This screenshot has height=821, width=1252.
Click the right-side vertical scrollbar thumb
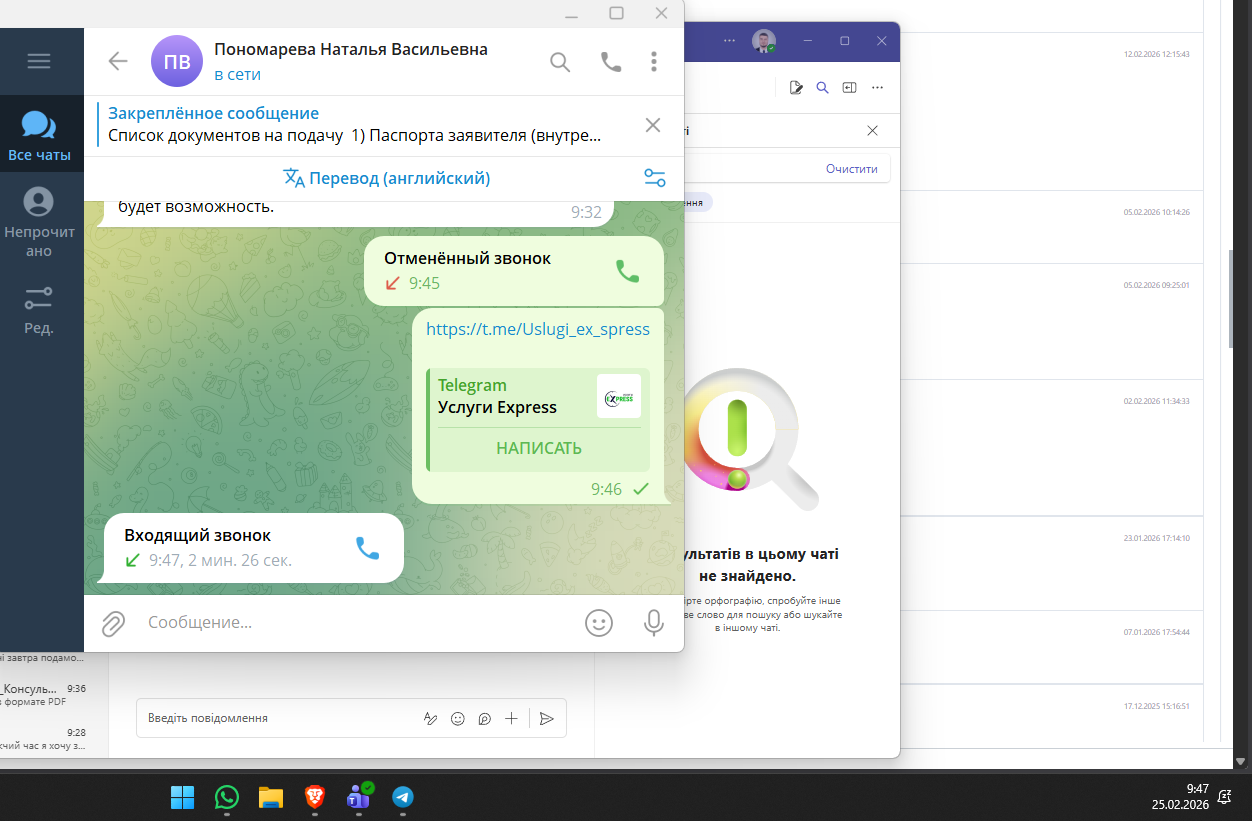pyautogui.click(x=1232, y=298)
